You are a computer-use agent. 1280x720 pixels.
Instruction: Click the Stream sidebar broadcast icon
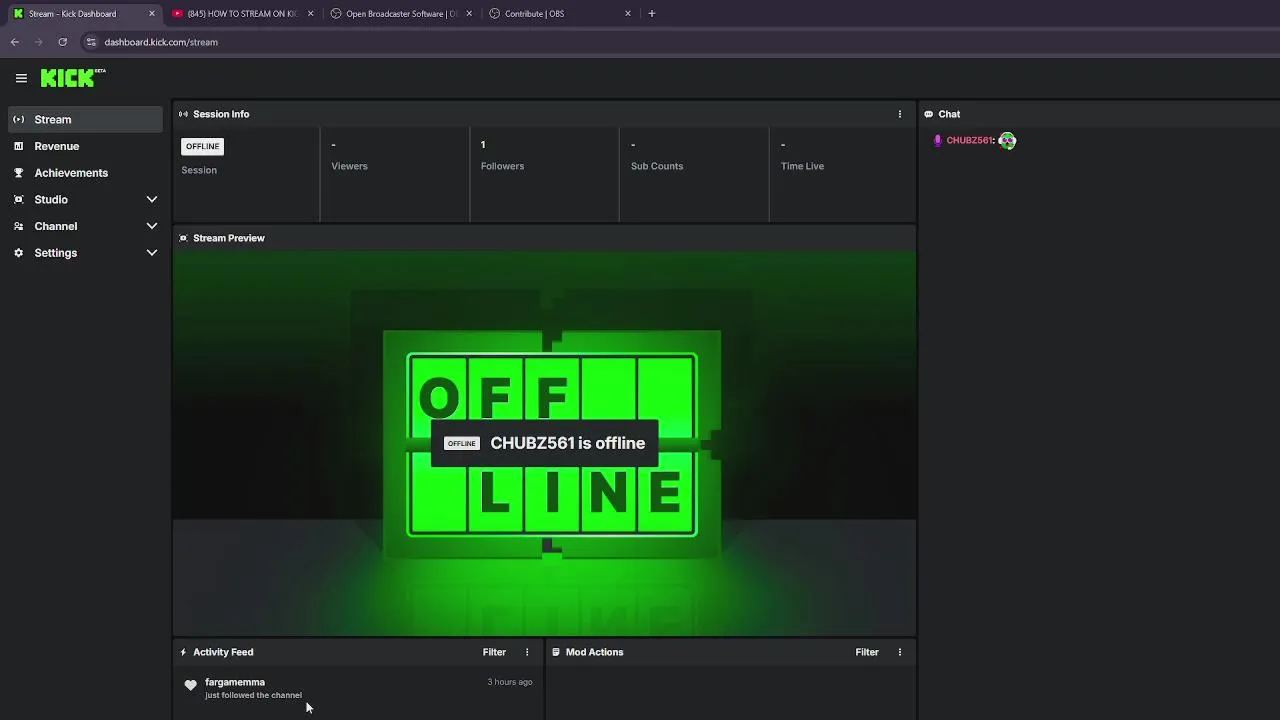coord(18,119)
